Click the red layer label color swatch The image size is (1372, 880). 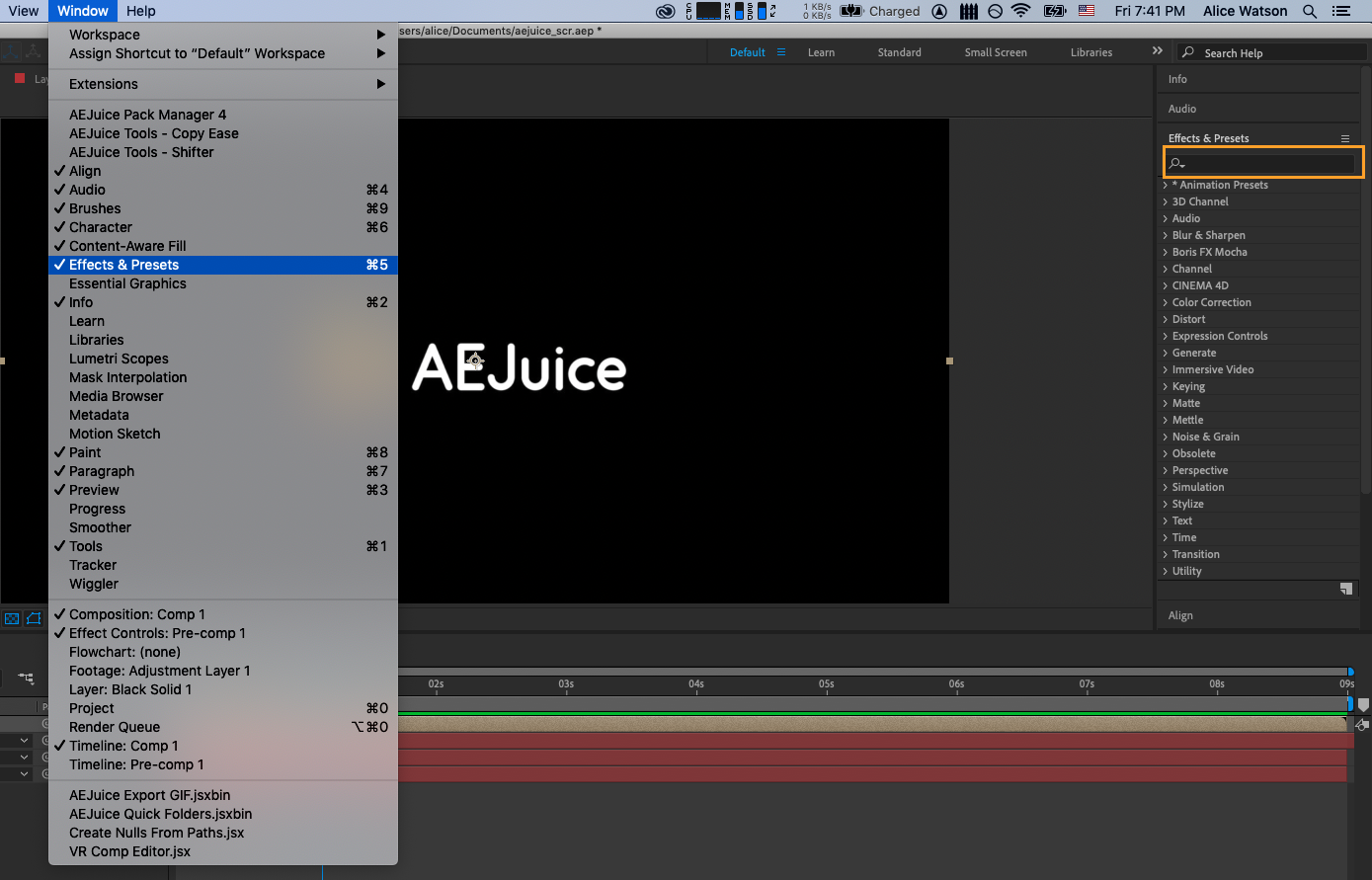click(x=20, y=78)
